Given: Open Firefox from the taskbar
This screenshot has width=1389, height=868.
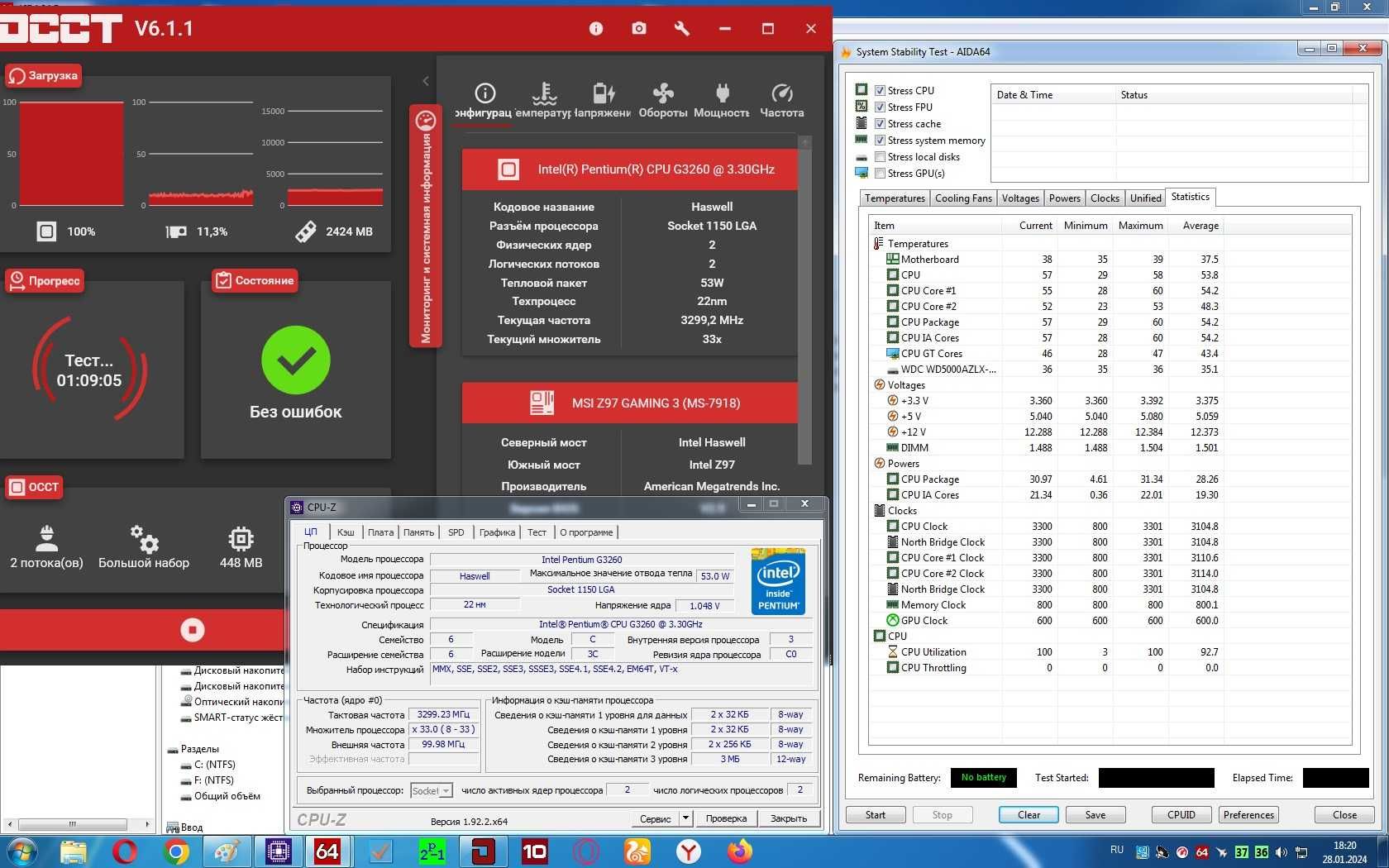Looking at the screenshot, I should point(740,851).
